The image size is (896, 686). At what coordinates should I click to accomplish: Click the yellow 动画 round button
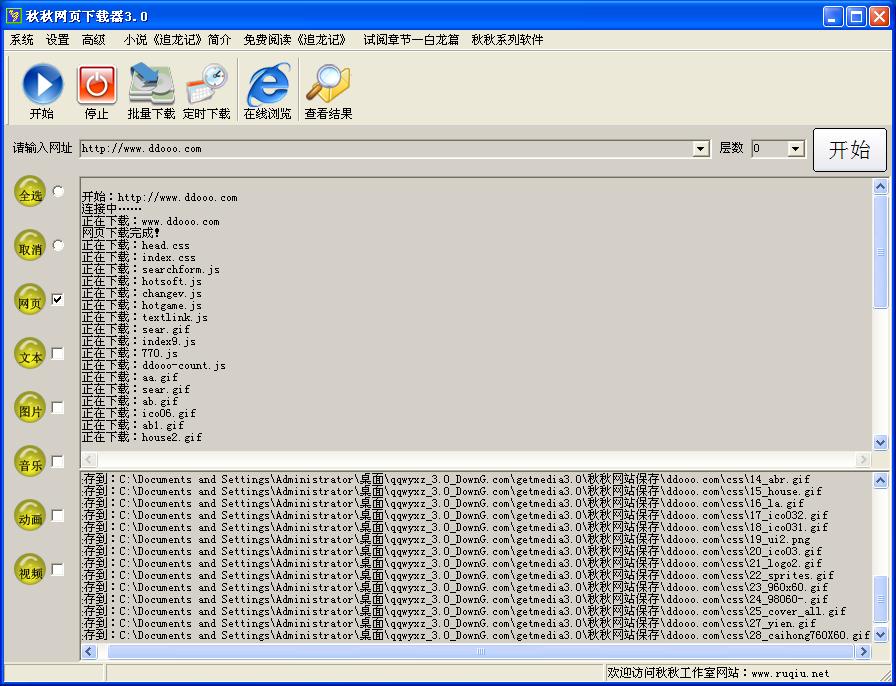click(x=30, y=516)
